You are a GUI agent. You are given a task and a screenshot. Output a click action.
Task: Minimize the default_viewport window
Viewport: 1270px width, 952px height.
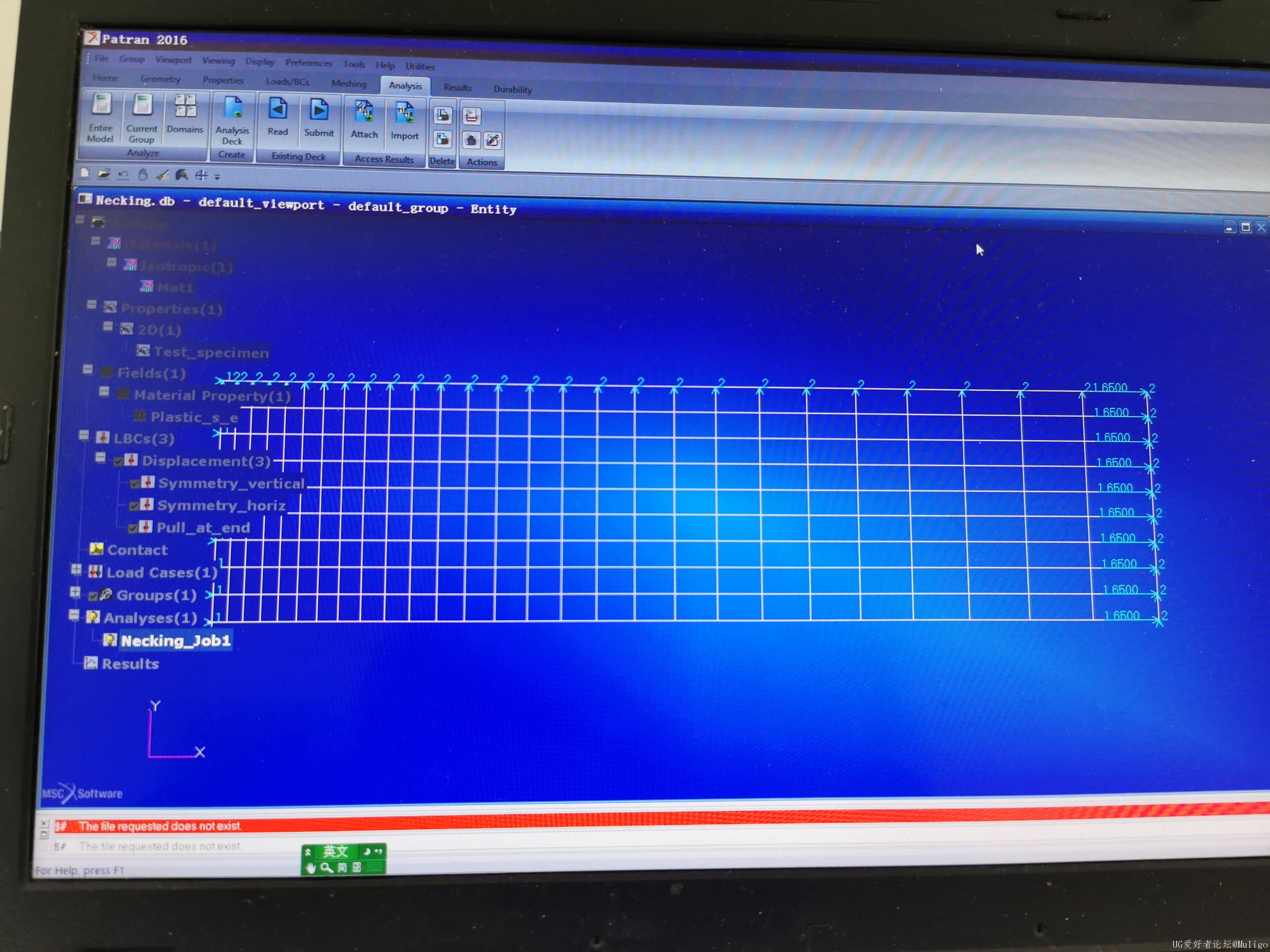click(1230, 227)
